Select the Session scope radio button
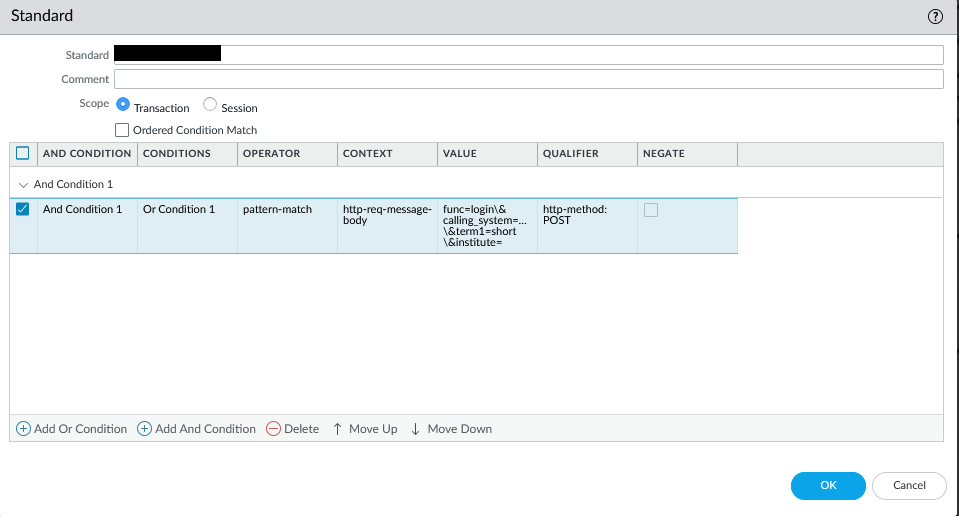Screen dimensions: 959x516 [210, 104]
